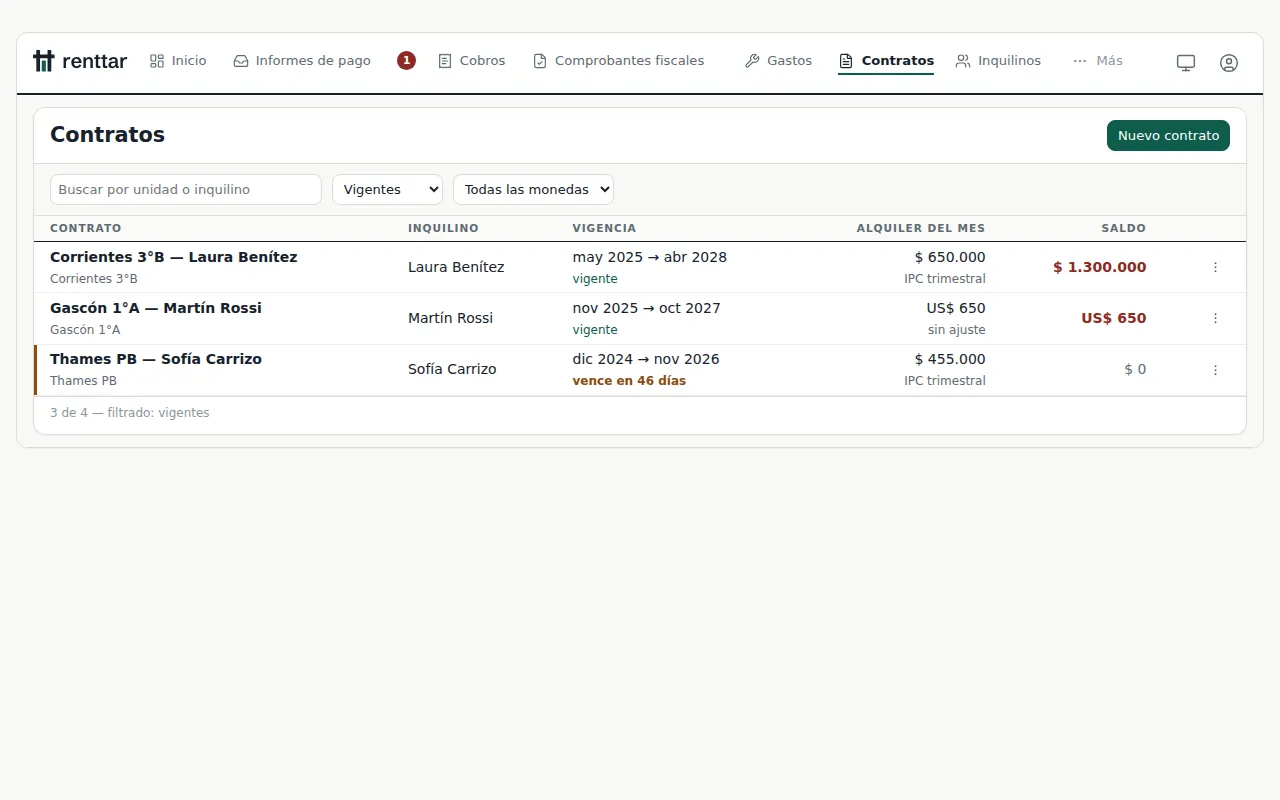Click tenant name Sofía Carrizo in Inquilino column
This screenshot has width=1280, height=800.
click(x=452, y=369)
